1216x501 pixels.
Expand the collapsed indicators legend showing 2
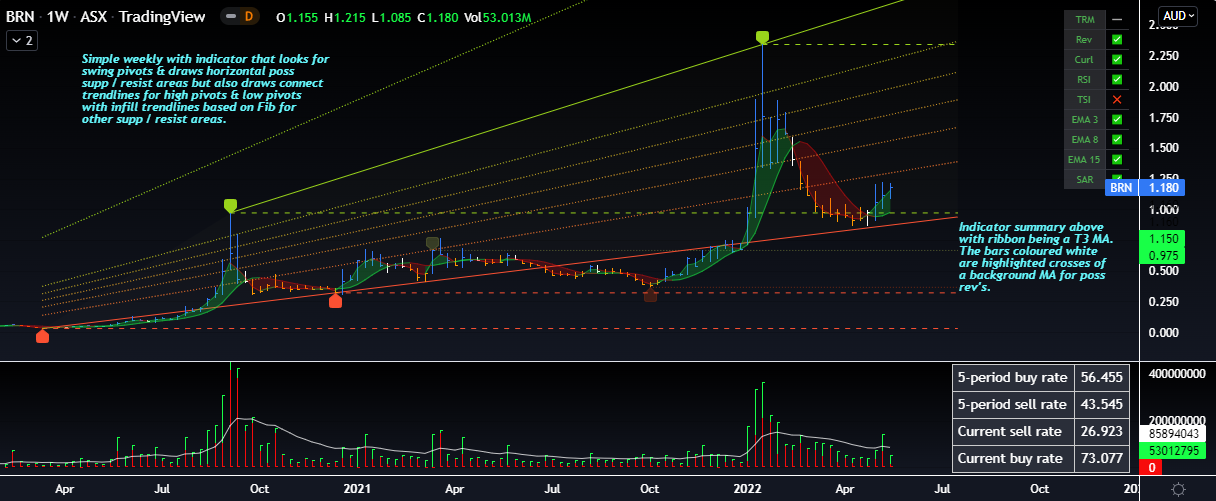(x=21, y=40)
